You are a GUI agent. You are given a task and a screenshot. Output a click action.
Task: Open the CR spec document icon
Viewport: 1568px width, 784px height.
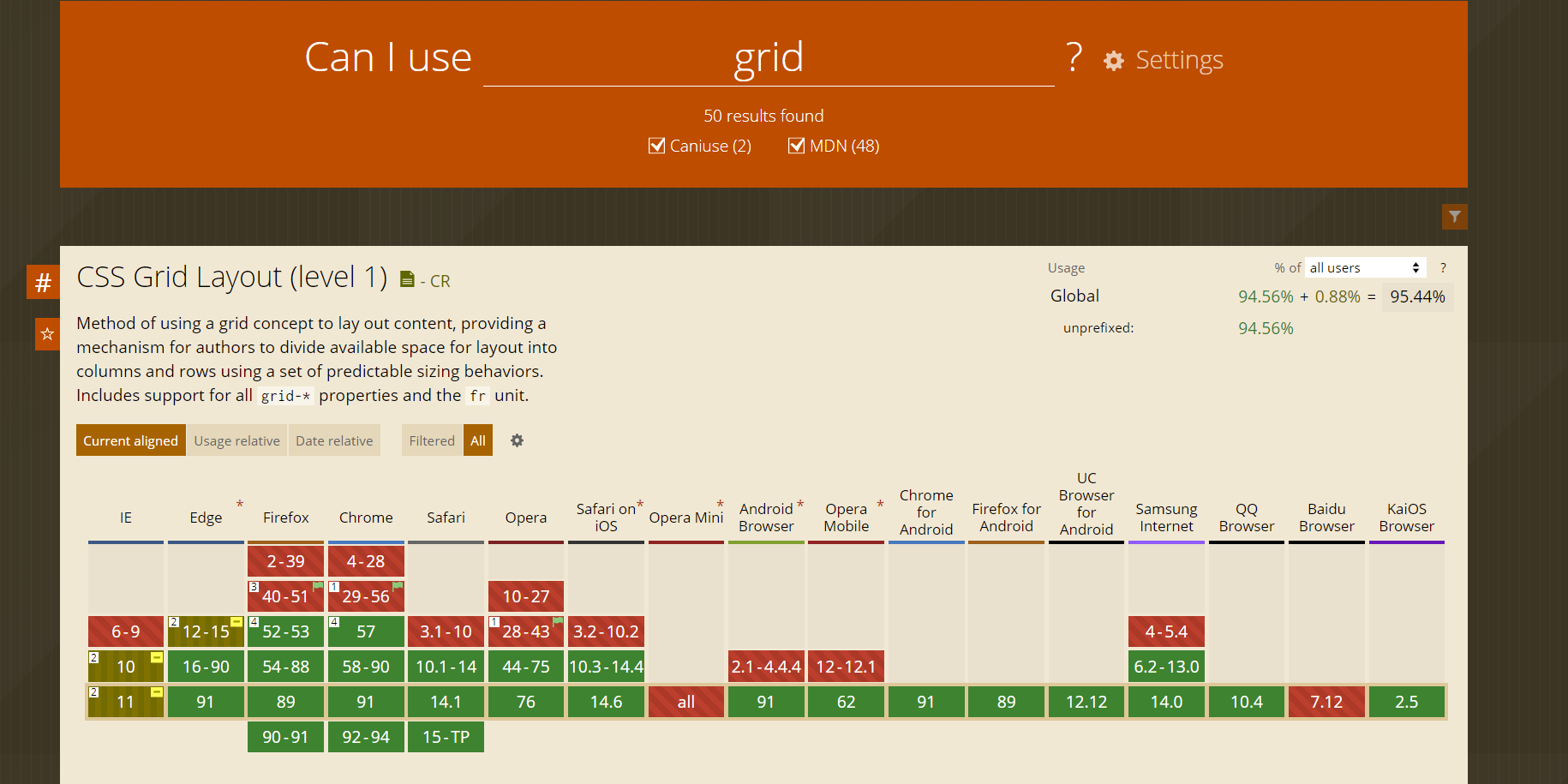click(407, 279)
